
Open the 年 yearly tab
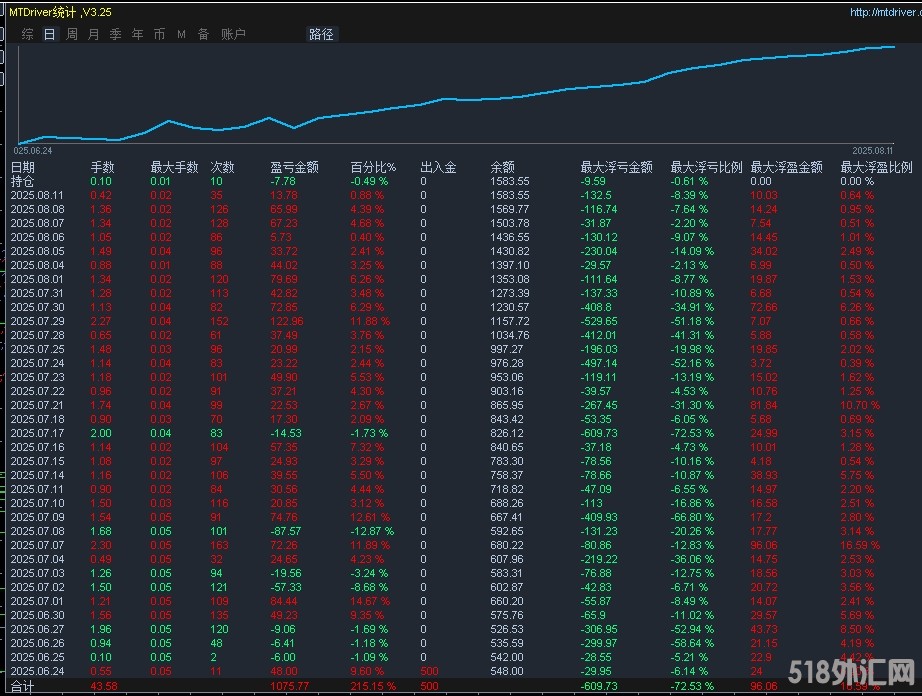138,34
